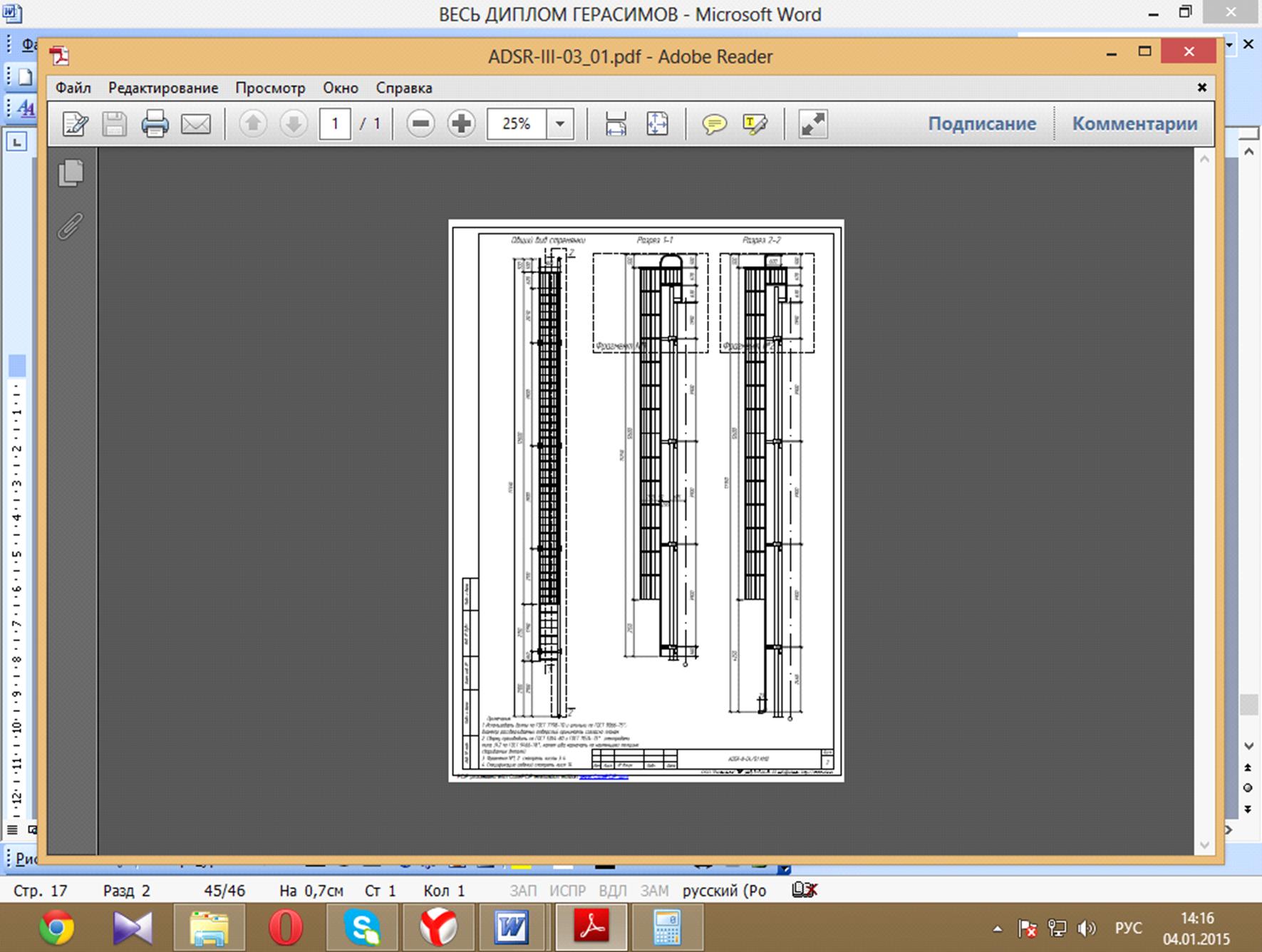Screen dimensions: 1262x952
Task: Open the РУС input language selector
Action: click(x=1128, y=928)
